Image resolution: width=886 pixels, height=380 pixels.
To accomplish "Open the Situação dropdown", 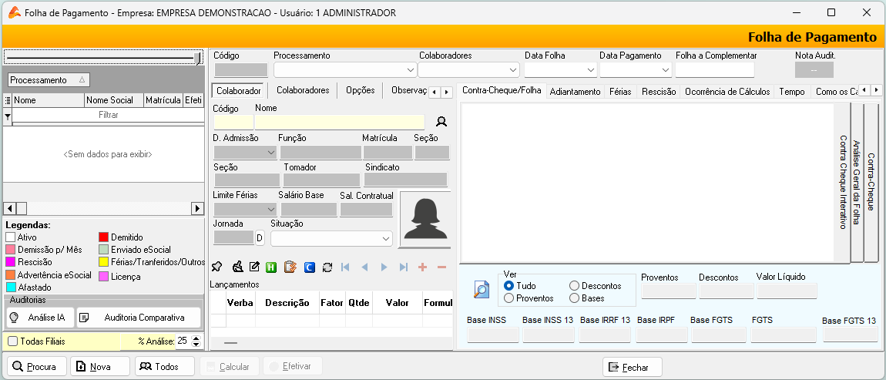I will tap(386, 239).
